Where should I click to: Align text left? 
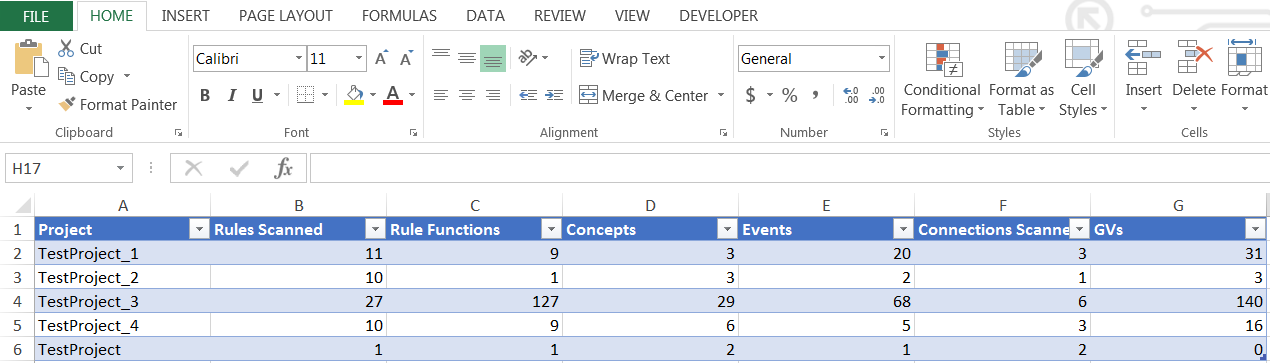440,95
